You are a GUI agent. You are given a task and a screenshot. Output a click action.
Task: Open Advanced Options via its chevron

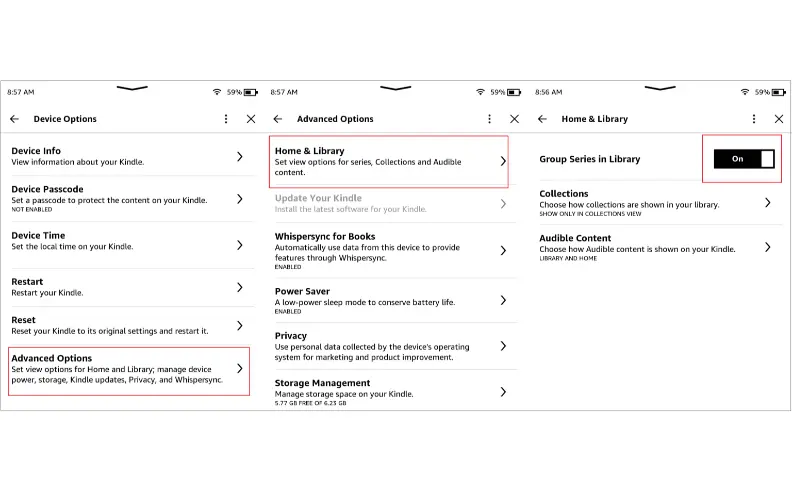coord(240,369)
